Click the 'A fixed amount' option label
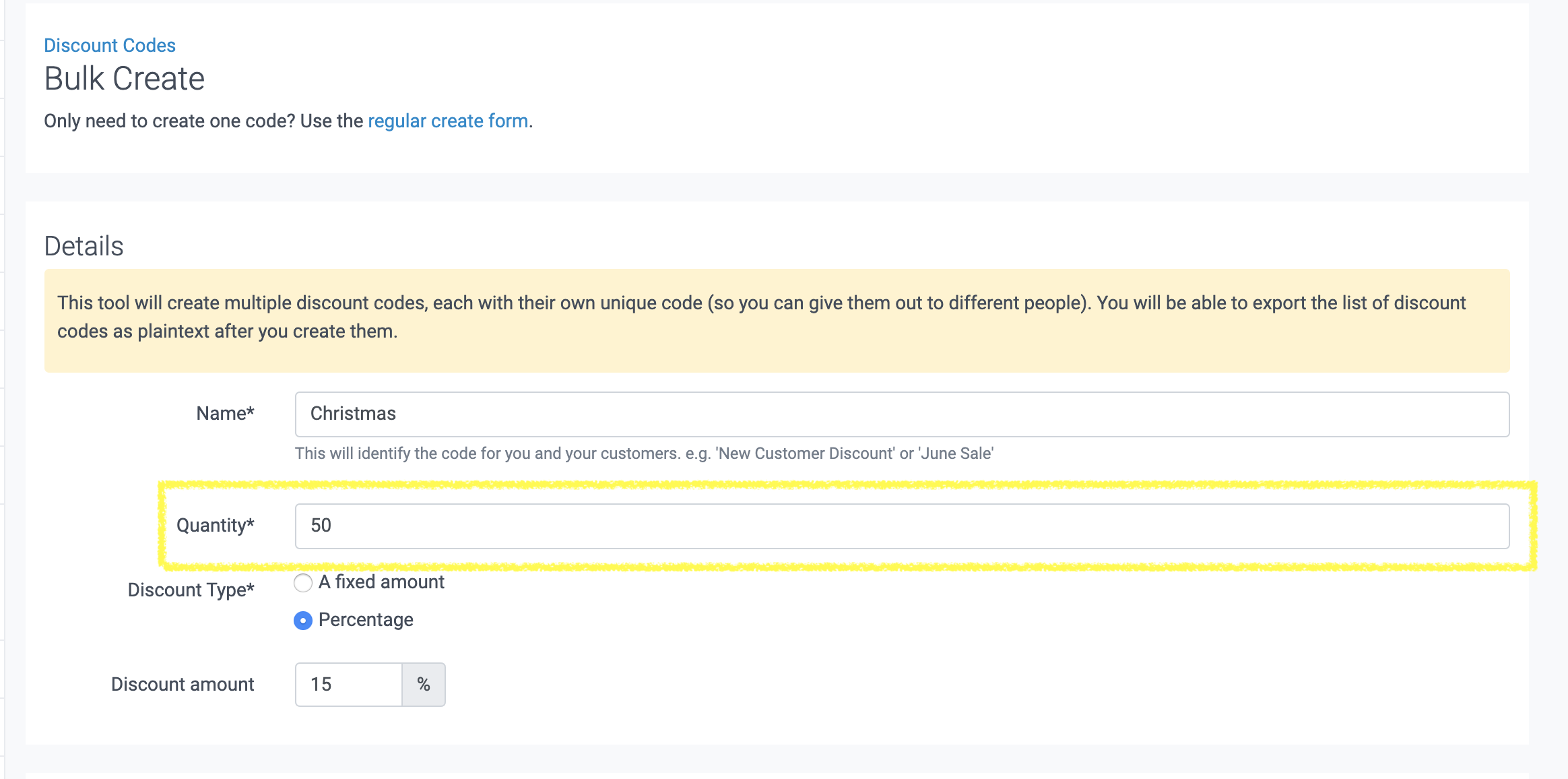 [x=381, y=582]
